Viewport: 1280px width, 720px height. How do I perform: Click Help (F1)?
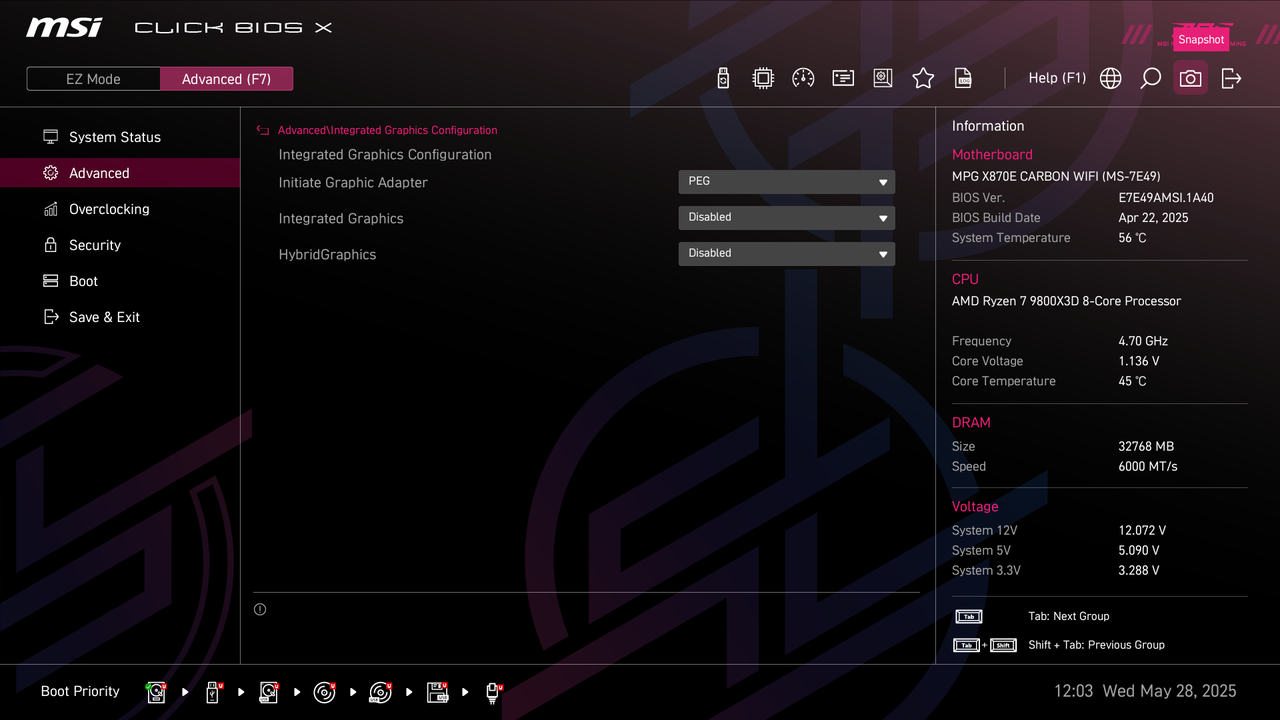[x=1057, y=78]
